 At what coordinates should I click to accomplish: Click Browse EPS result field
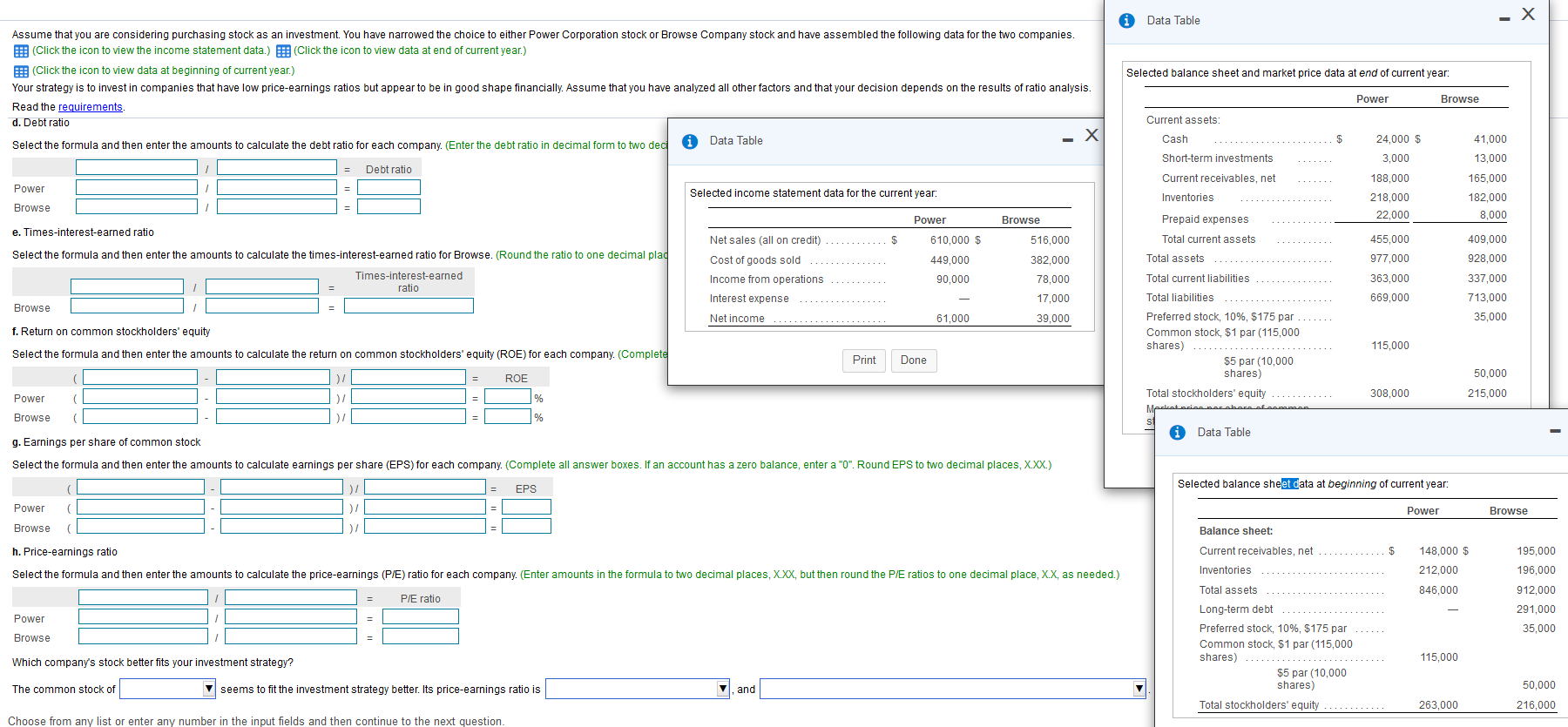(x=526, y=526)
